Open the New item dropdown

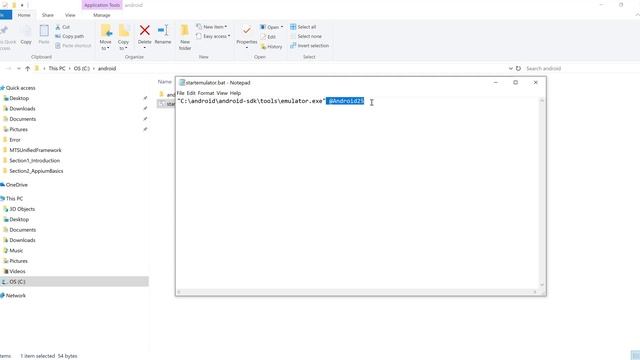(211, 27)
